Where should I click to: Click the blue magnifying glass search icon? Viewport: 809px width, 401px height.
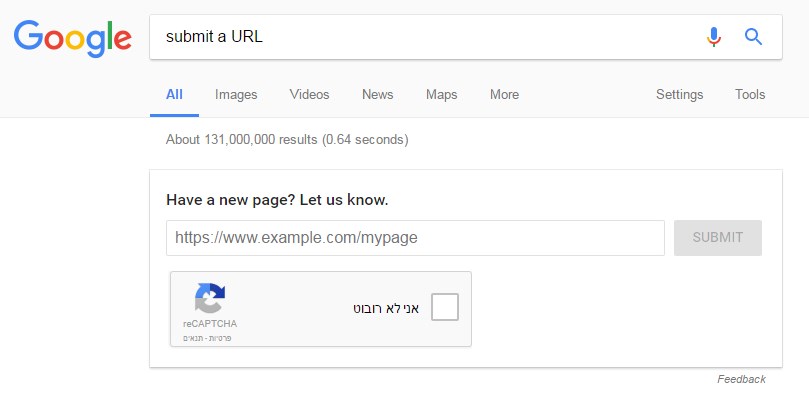pos(754,37)
